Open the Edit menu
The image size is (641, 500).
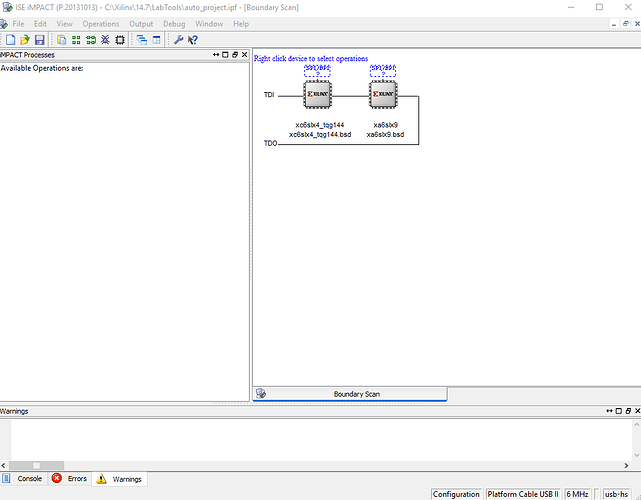click(x=40, y=24)
